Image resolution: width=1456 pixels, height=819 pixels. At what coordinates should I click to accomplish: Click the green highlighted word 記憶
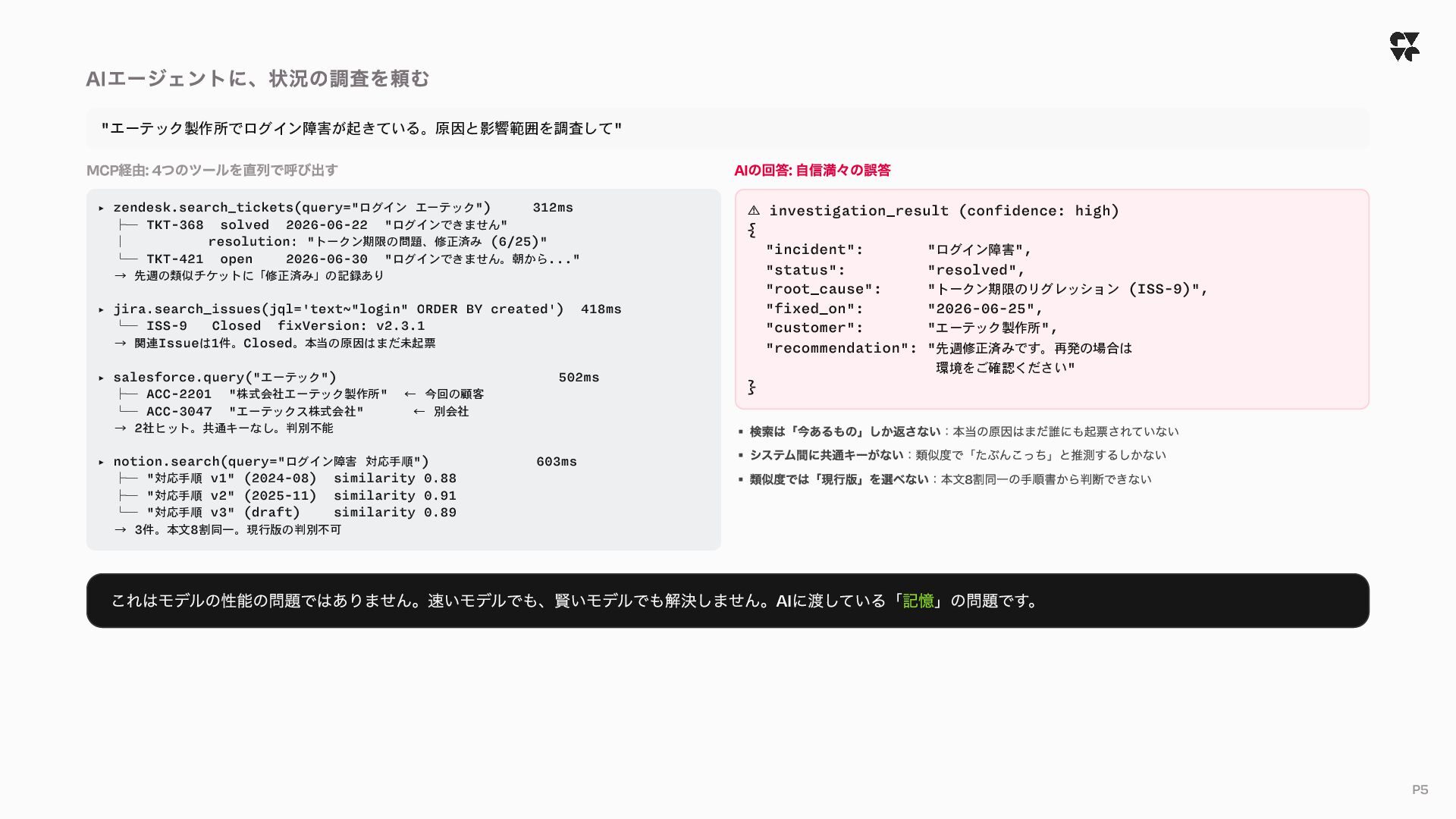(918, 601)
